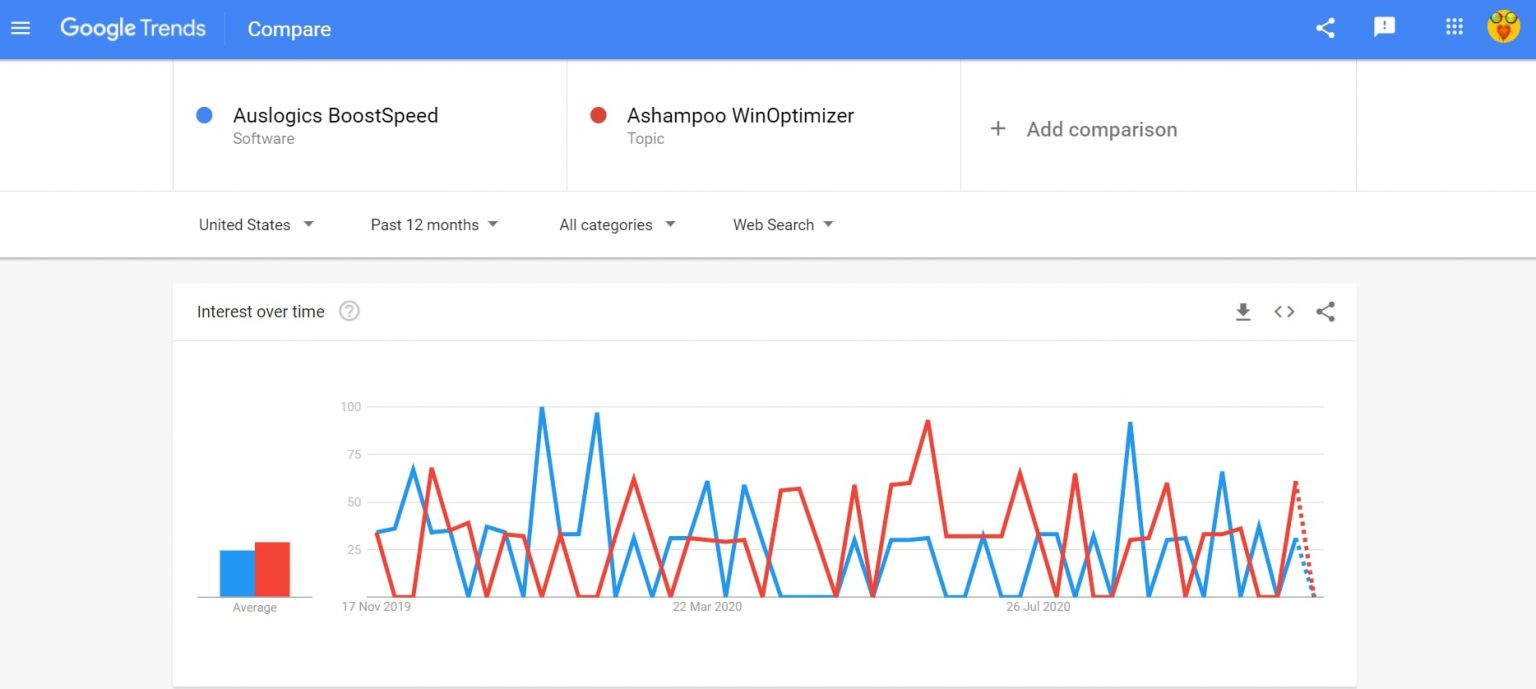Open the Interest over time help icon
The image size is (1536, 689).
point(349,312)
